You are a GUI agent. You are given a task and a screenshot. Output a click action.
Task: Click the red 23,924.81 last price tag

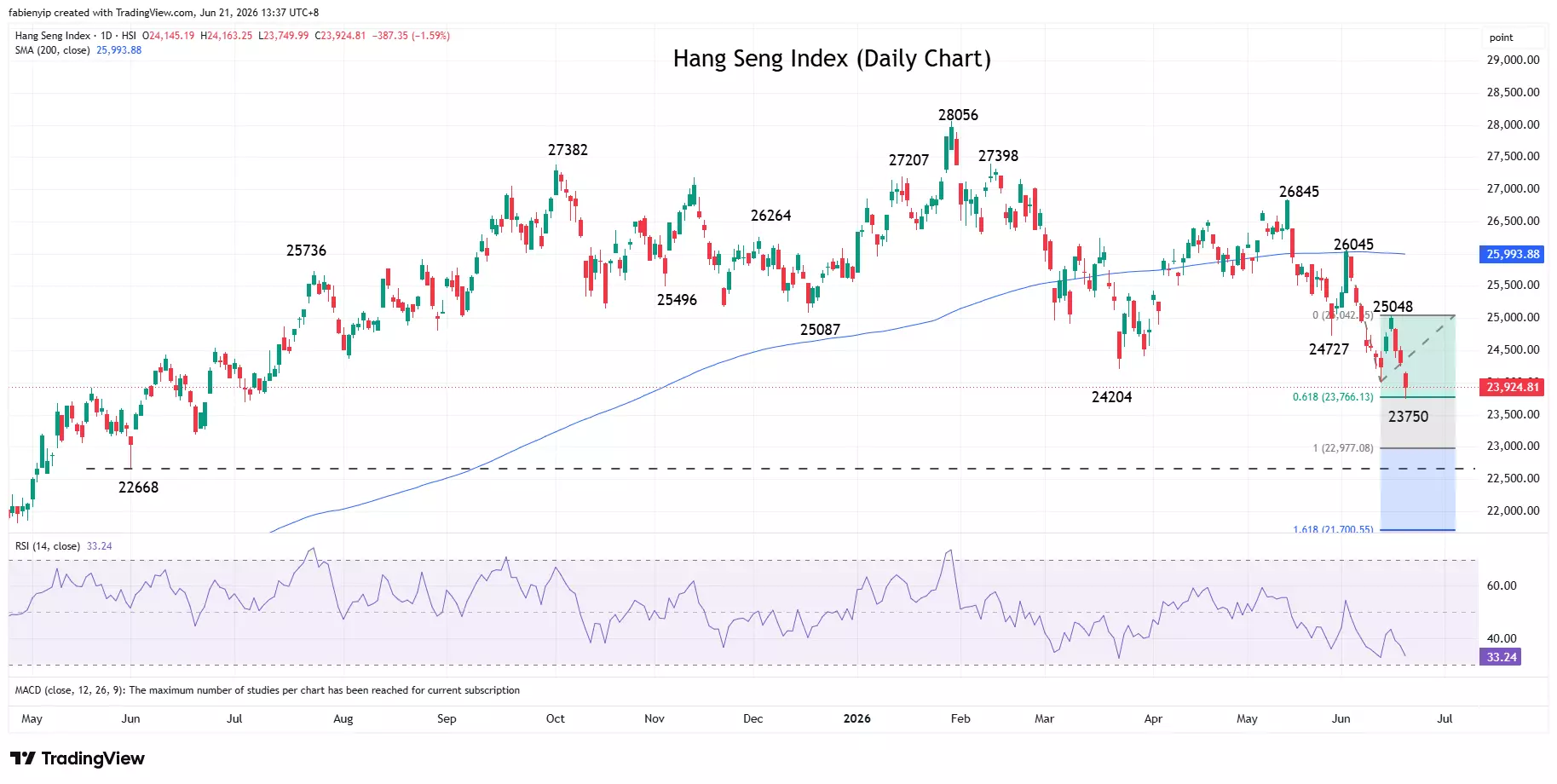(x=1513, y=387)
